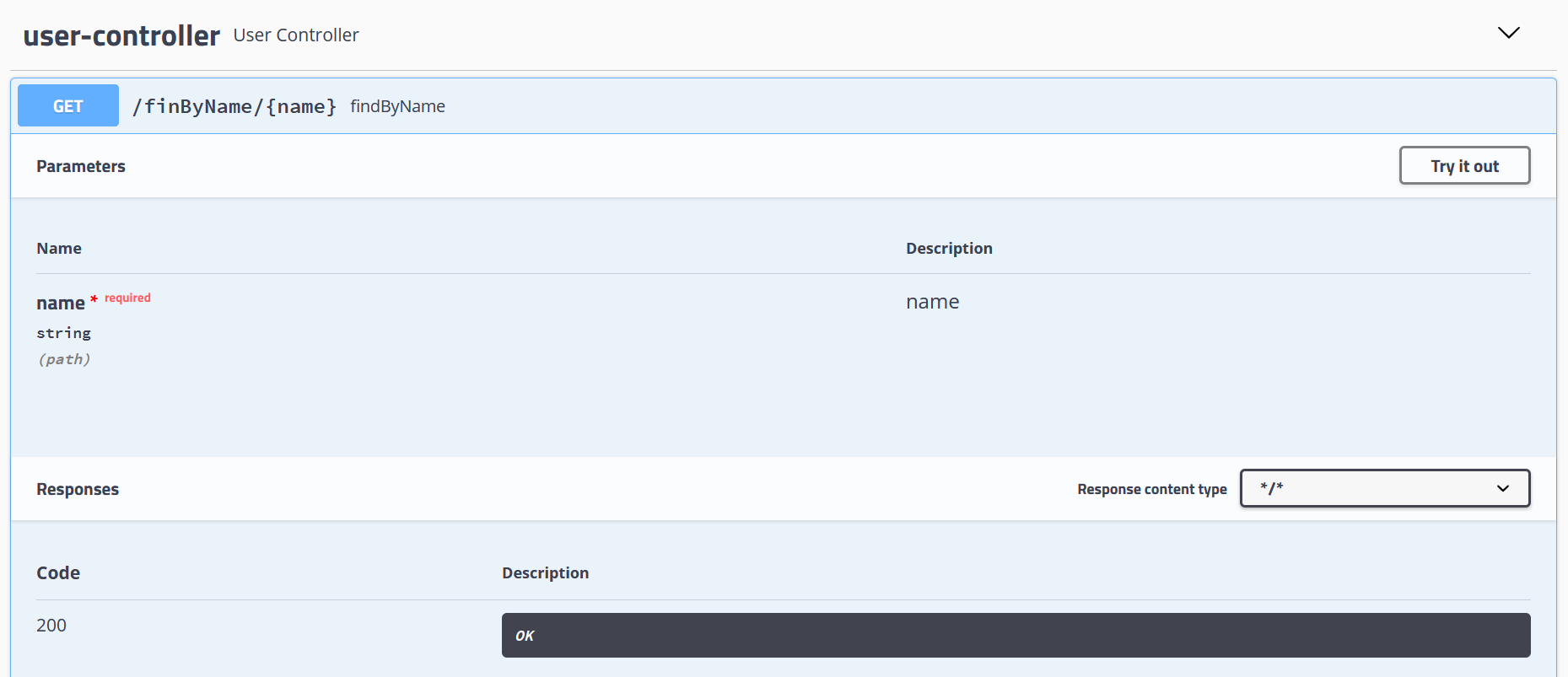
Task: Click the name description value
Action: point(932,302)
